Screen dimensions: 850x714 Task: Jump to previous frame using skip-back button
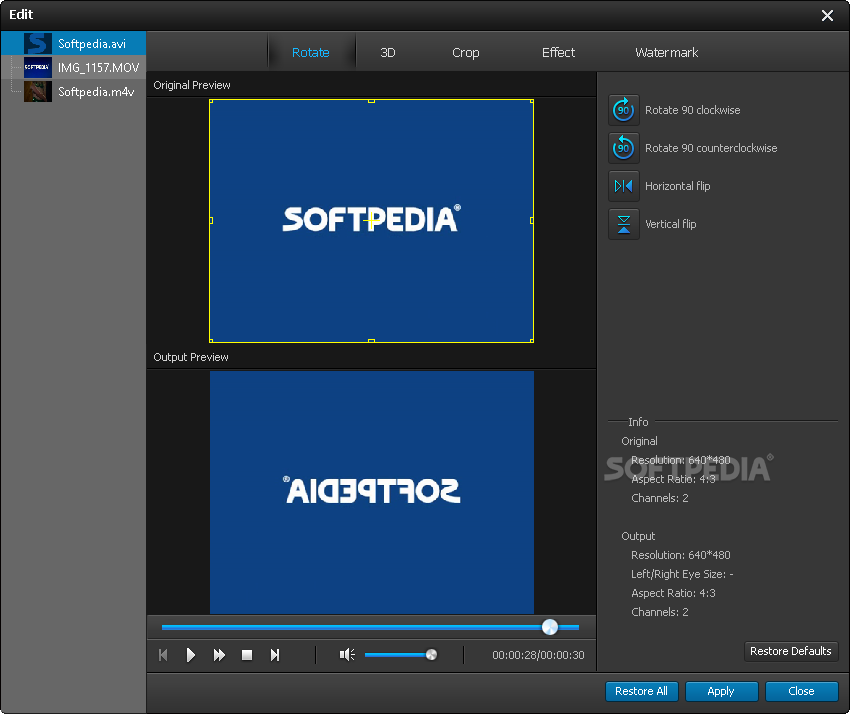pyautogui.click(x=163, y=655)
